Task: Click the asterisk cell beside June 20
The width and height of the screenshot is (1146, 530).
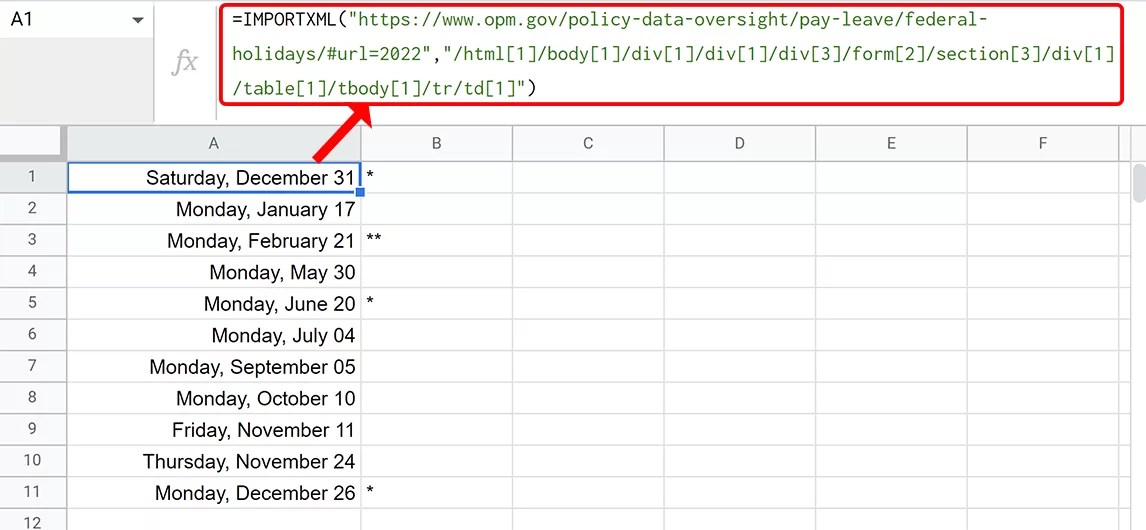Action: tap(436, 303)
